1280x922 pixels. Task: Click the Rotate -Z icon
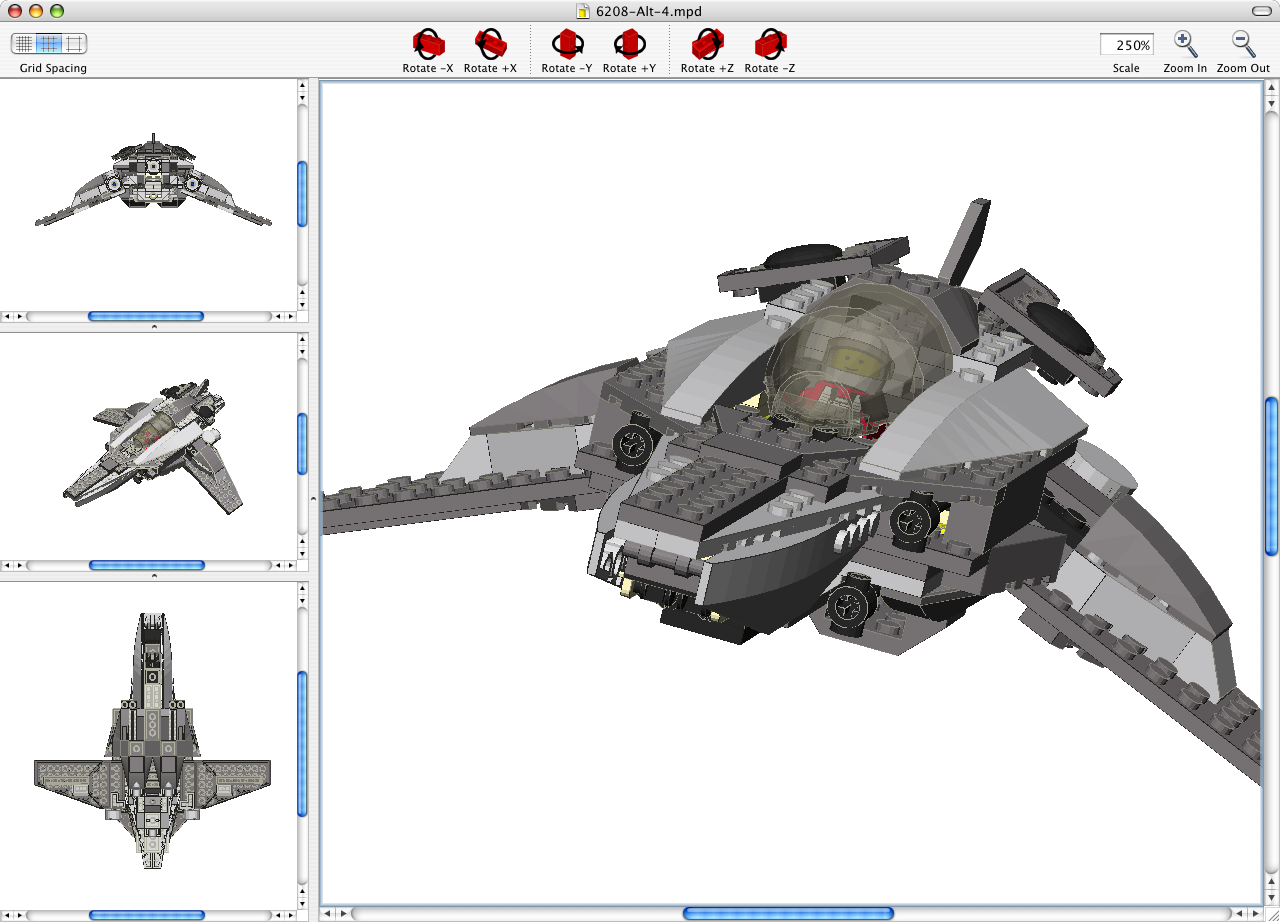click(769, 44)
